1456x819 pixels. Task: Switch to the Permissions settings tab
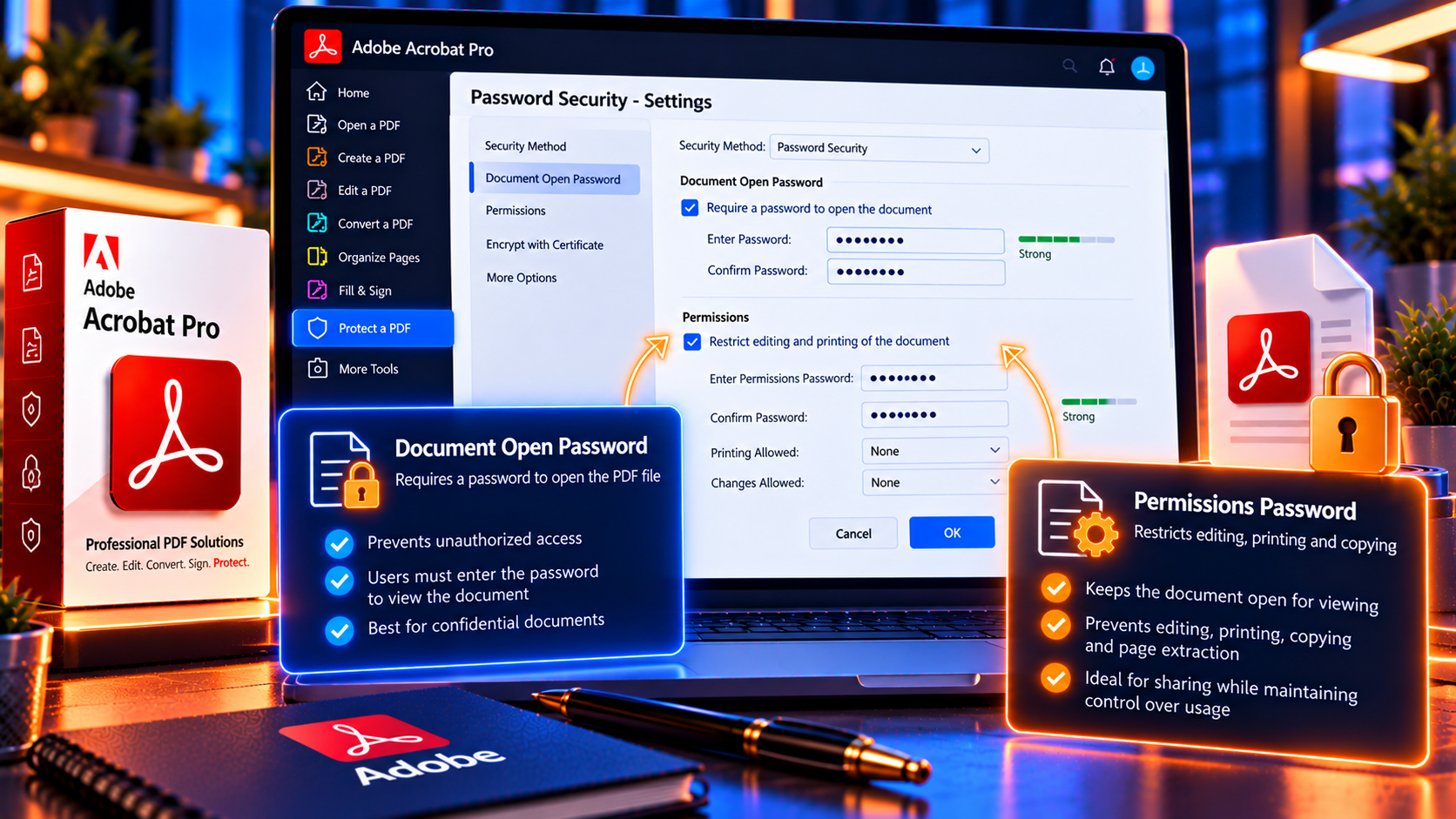(516, 211)
